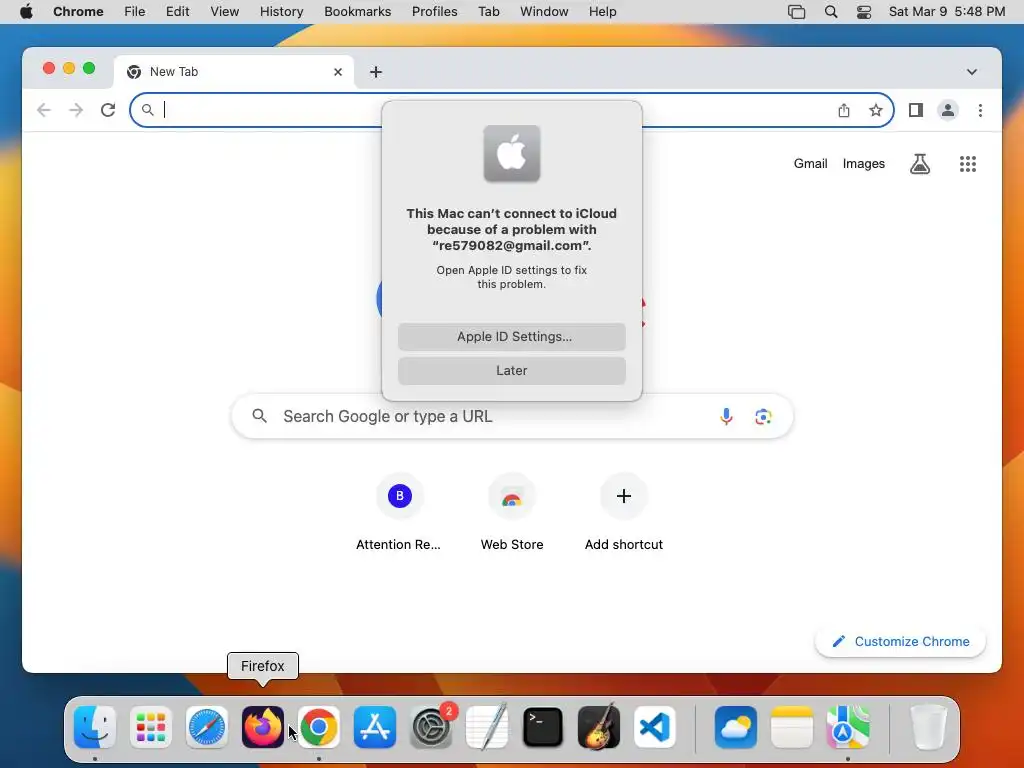The height and width of the screenshot is (768, 1024).
Task: Open the File menu
Action: tap(135, 12)
